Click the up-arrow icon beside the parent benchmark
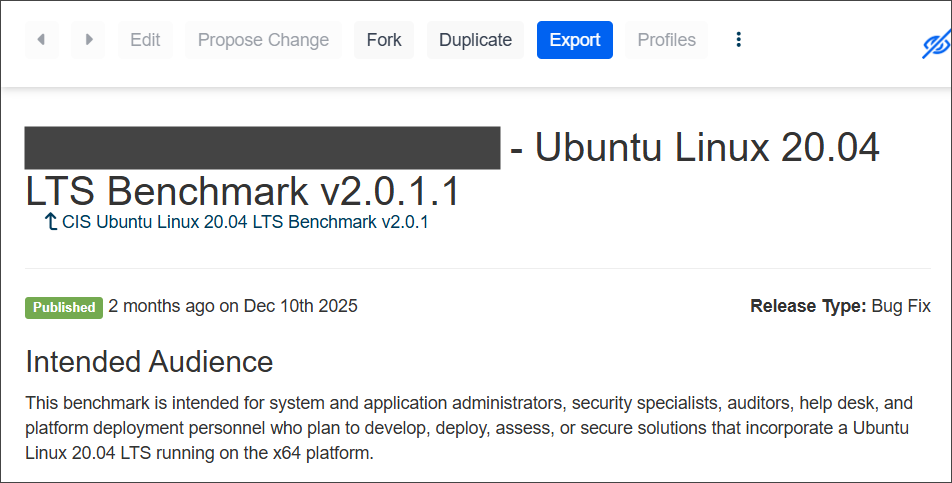 pyautogui.click(x=51, y=222)
